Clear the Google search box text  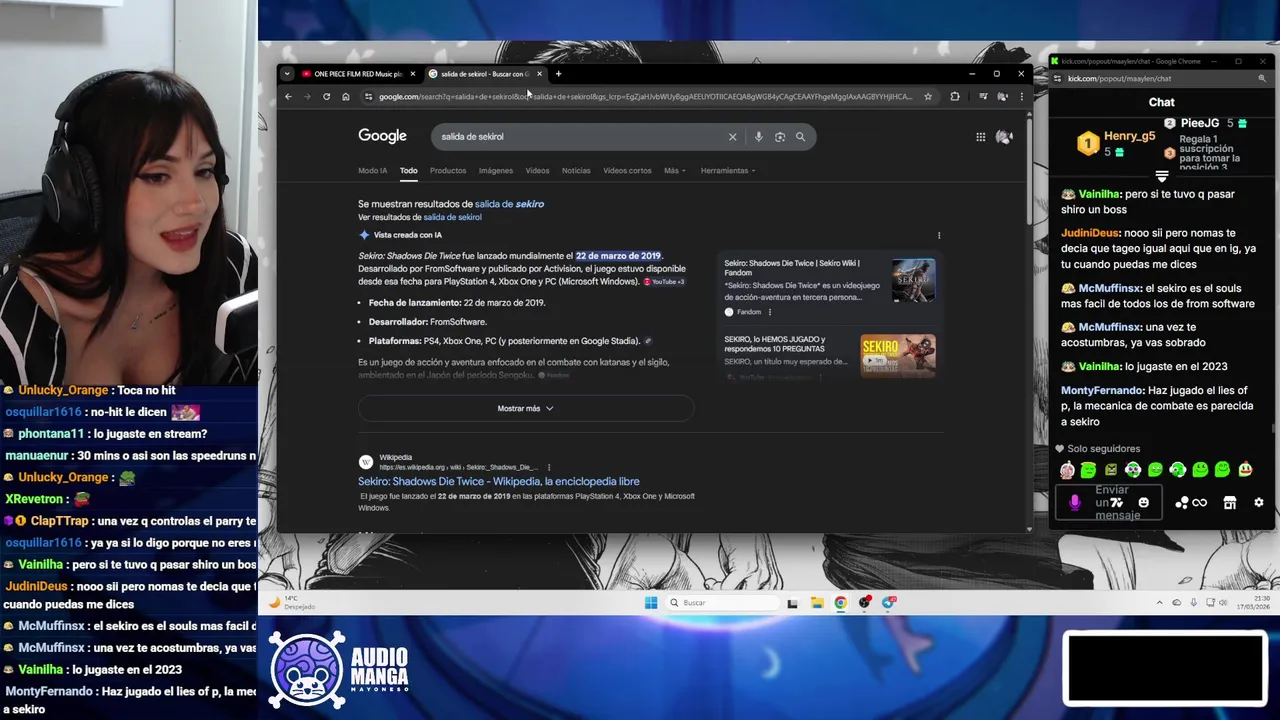click(x=732, y=137)
